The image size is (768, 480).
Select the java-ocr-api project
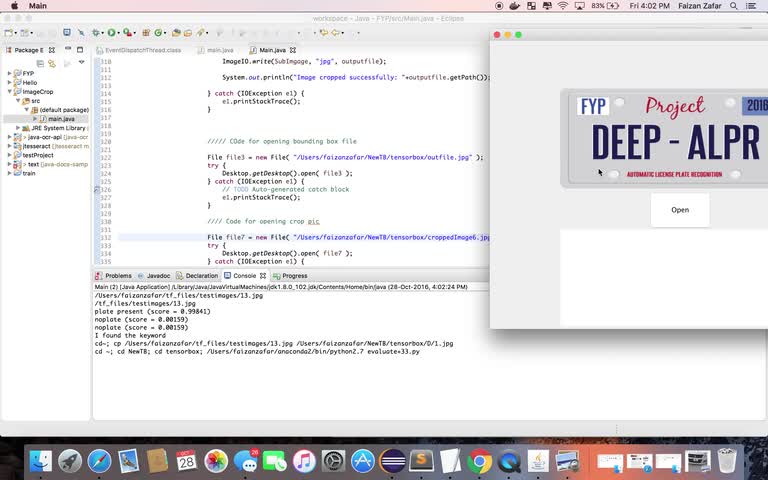51,137
